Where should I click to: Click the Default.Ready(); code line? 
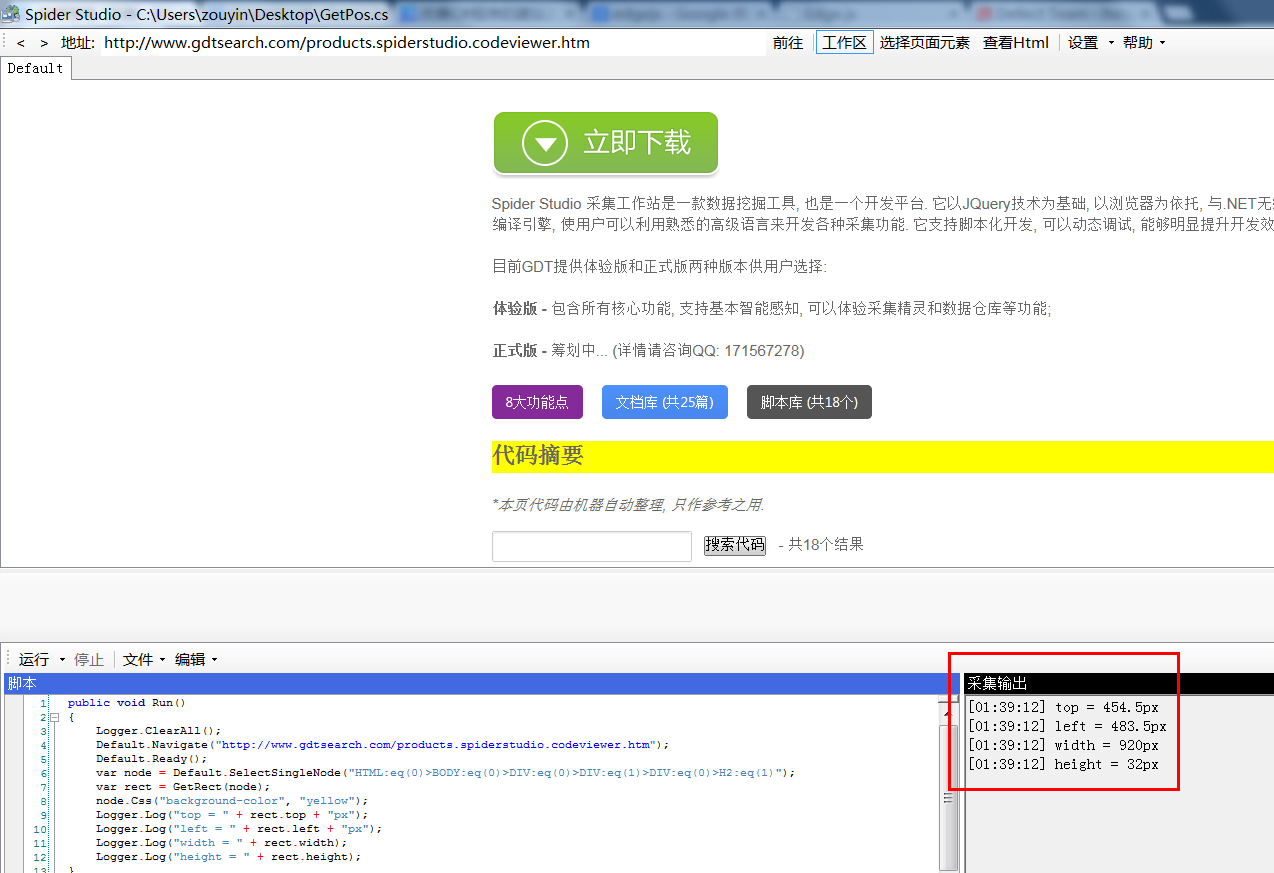coord(151,759)
